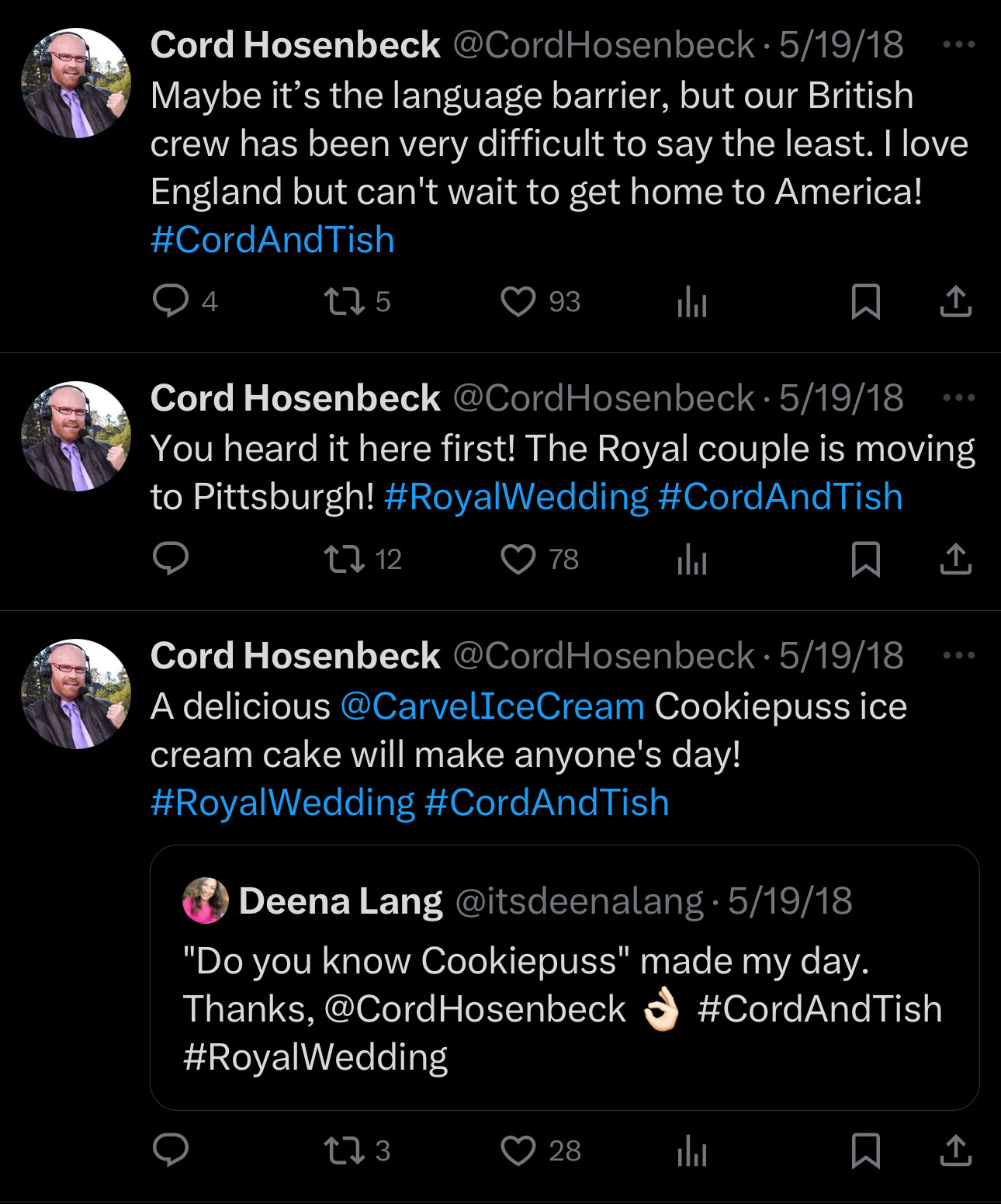Share the British crew tweet
The width and height of the screenshot is (1001, 1204).
955,301
